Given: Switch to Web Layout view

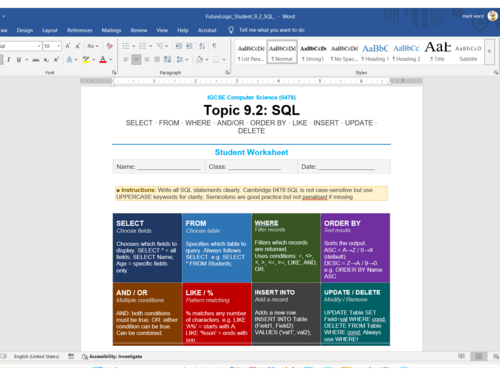Looking at the screenshot, I should (x=496, y=356).
